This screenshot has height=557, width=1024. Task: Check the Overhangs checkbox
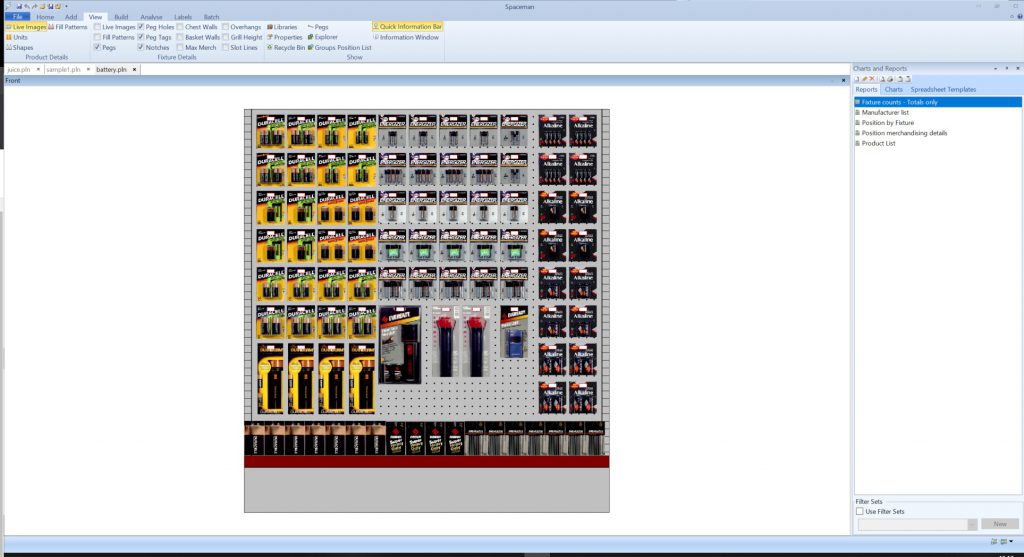click(x=225, y=27)
